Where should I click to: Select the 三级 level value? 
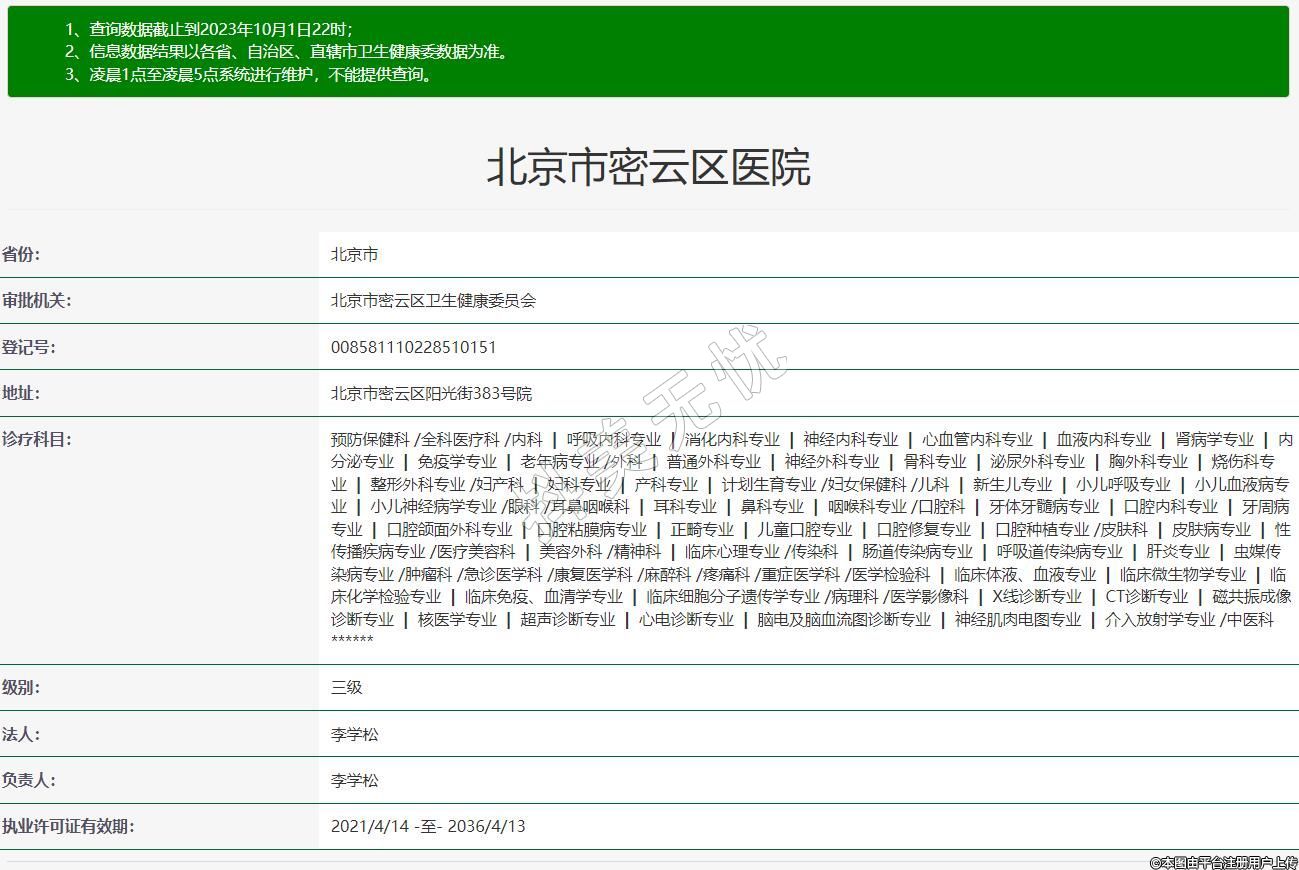point(346,688)
